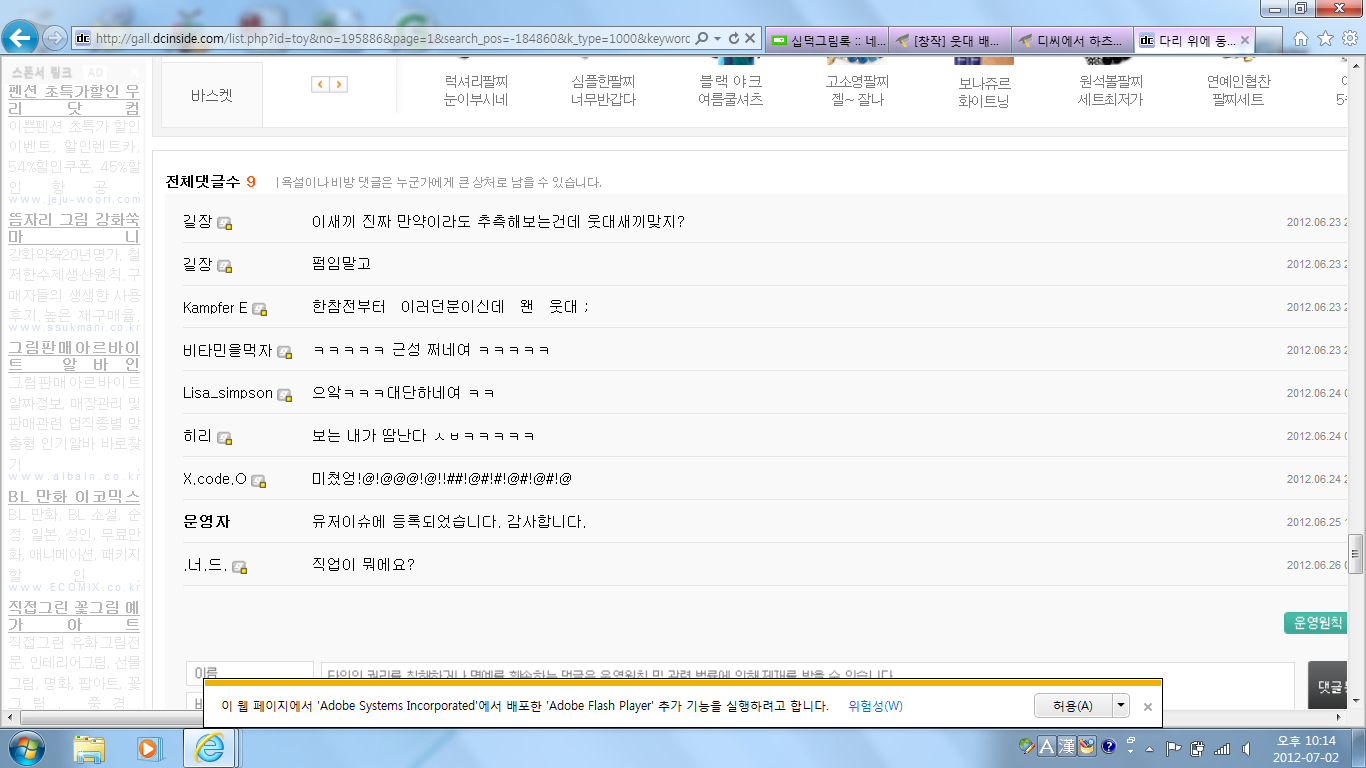Show hidden tray icons arrow
1366x768 pixels.
(x=1151, y=748)
